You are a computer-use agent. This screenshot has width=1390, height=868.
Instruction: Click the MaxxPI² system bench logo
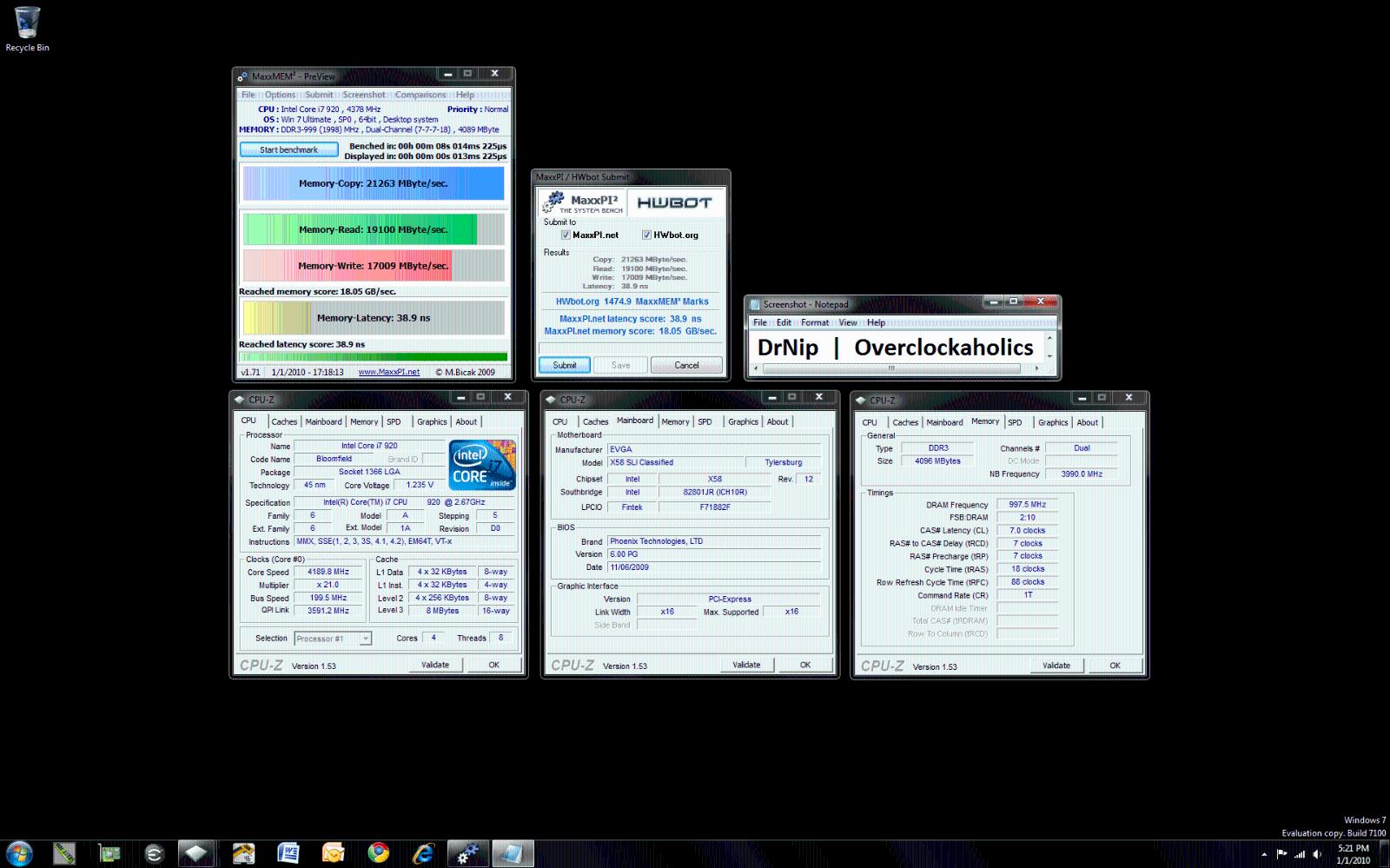coord(581,202)
